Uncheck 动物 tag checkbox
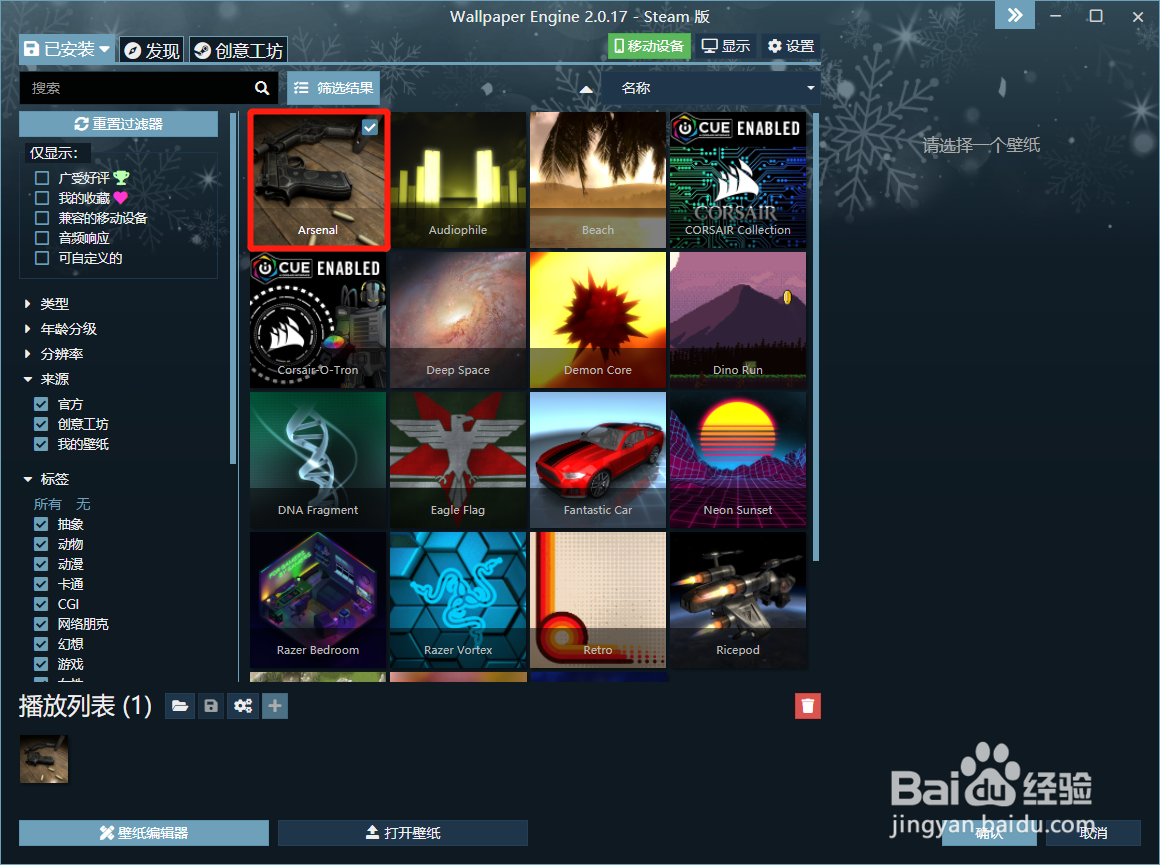 41,544
